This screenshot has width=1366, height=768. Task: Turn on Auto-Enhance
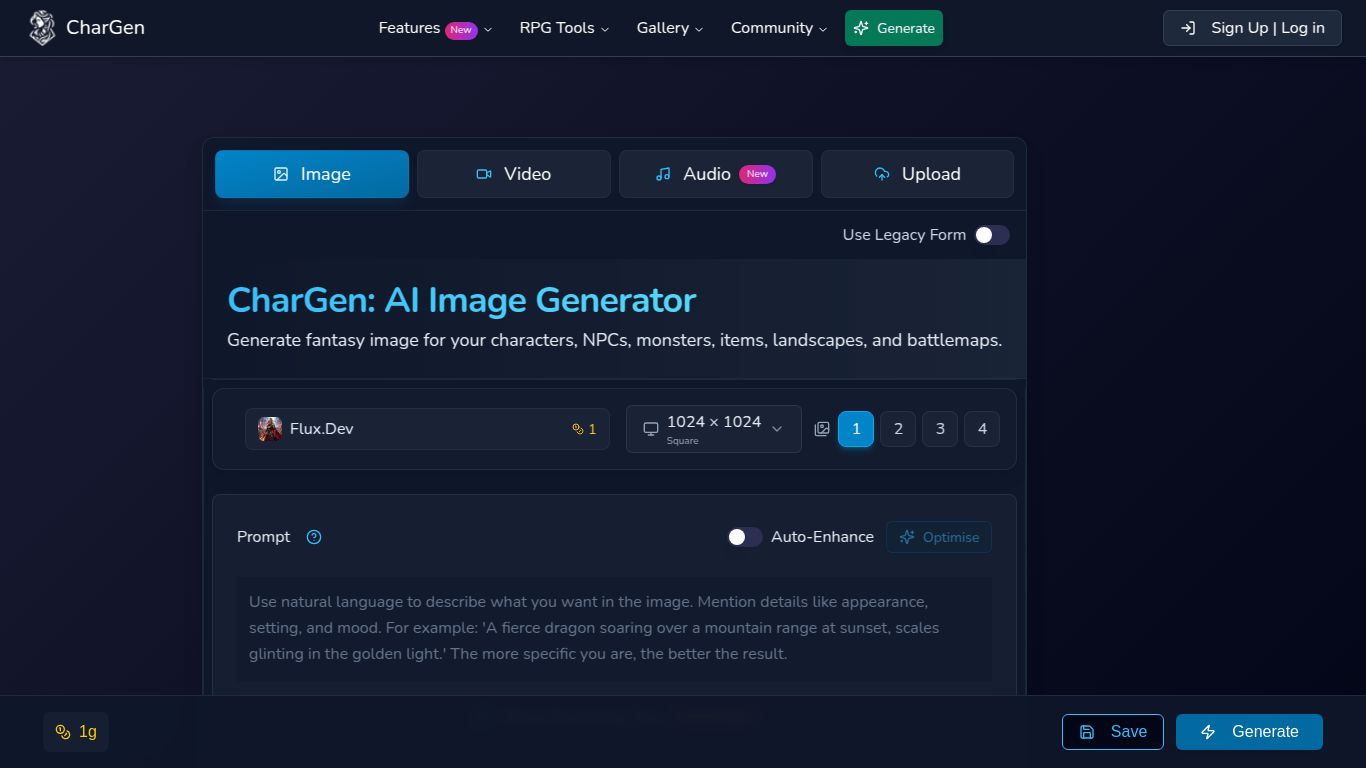pyautogui.click(x=744, y=537)
